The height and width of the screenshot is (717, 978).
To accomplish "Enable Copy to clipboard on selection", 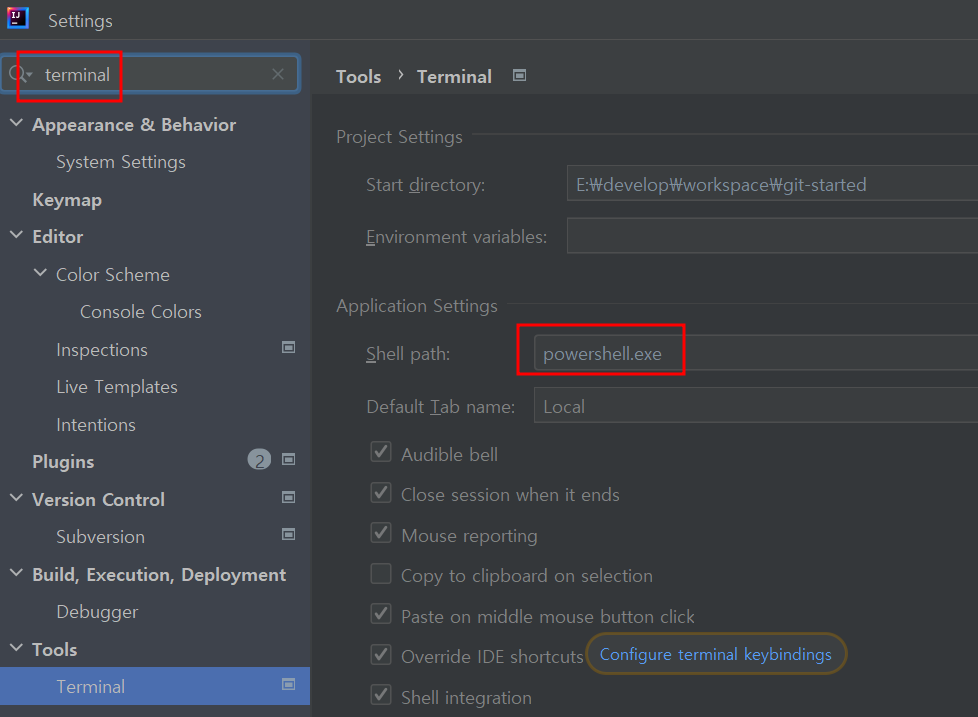I will click(381, 574).
